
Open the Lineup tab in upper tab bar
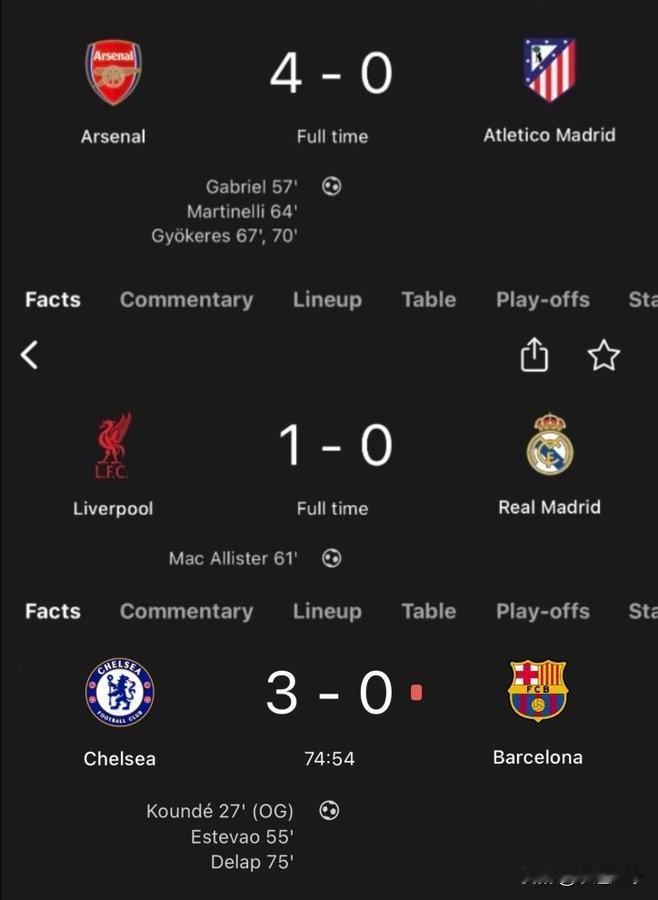(327, 300)
